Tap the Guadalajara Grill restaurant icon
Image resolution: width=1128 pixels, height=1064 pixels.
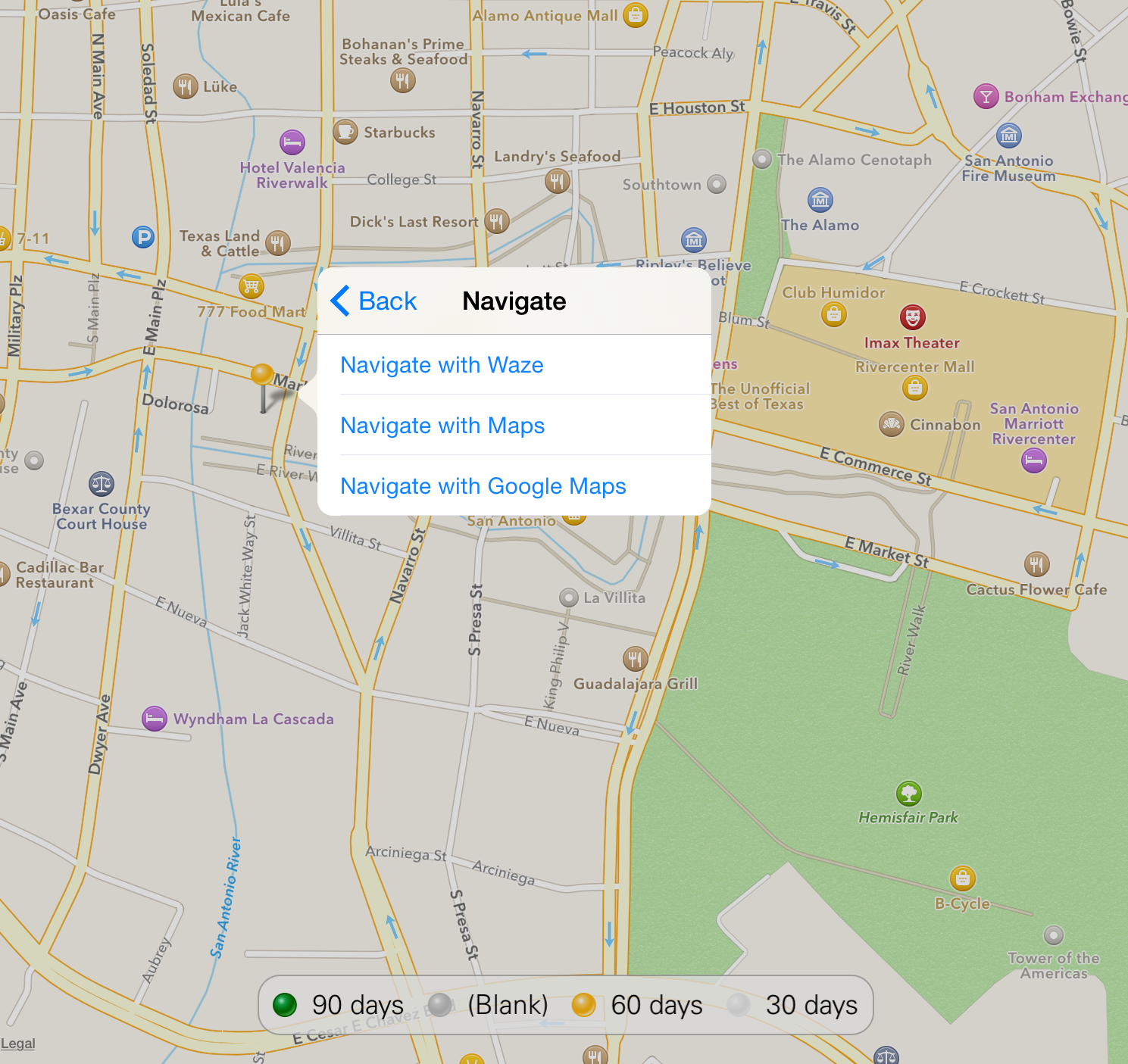click(636, 659)
